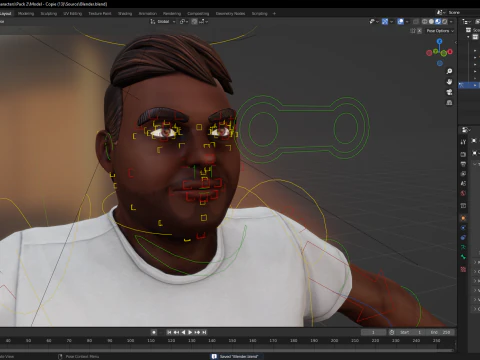
Task: Toggle auto keying record button
Action: [154, 332]
